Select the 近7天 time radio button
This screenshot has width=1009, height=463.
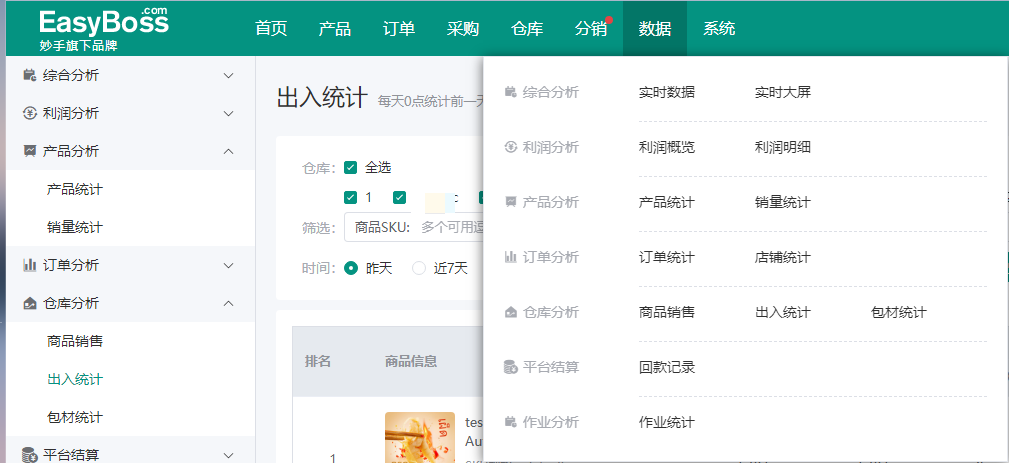tap(419, 268)
